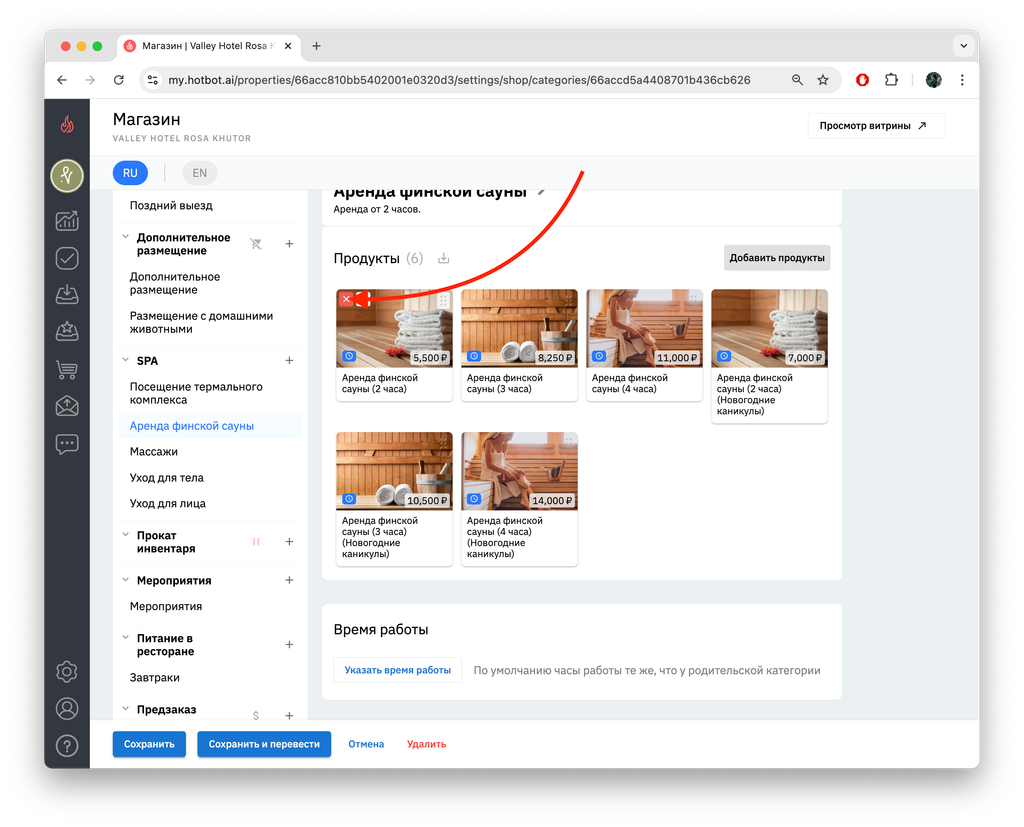Select Массажи category
This screenshot has width=1024, height=827.
tap(153, 451)
